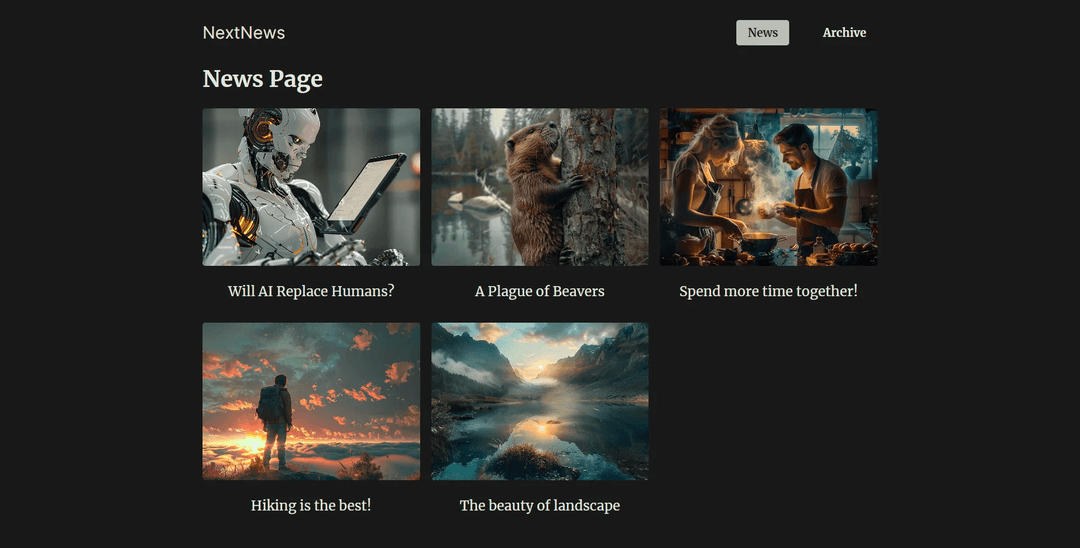Select the 'Spend more time together!' headline
Screen dimensions: 1080x548
click(x=768, y=291)
